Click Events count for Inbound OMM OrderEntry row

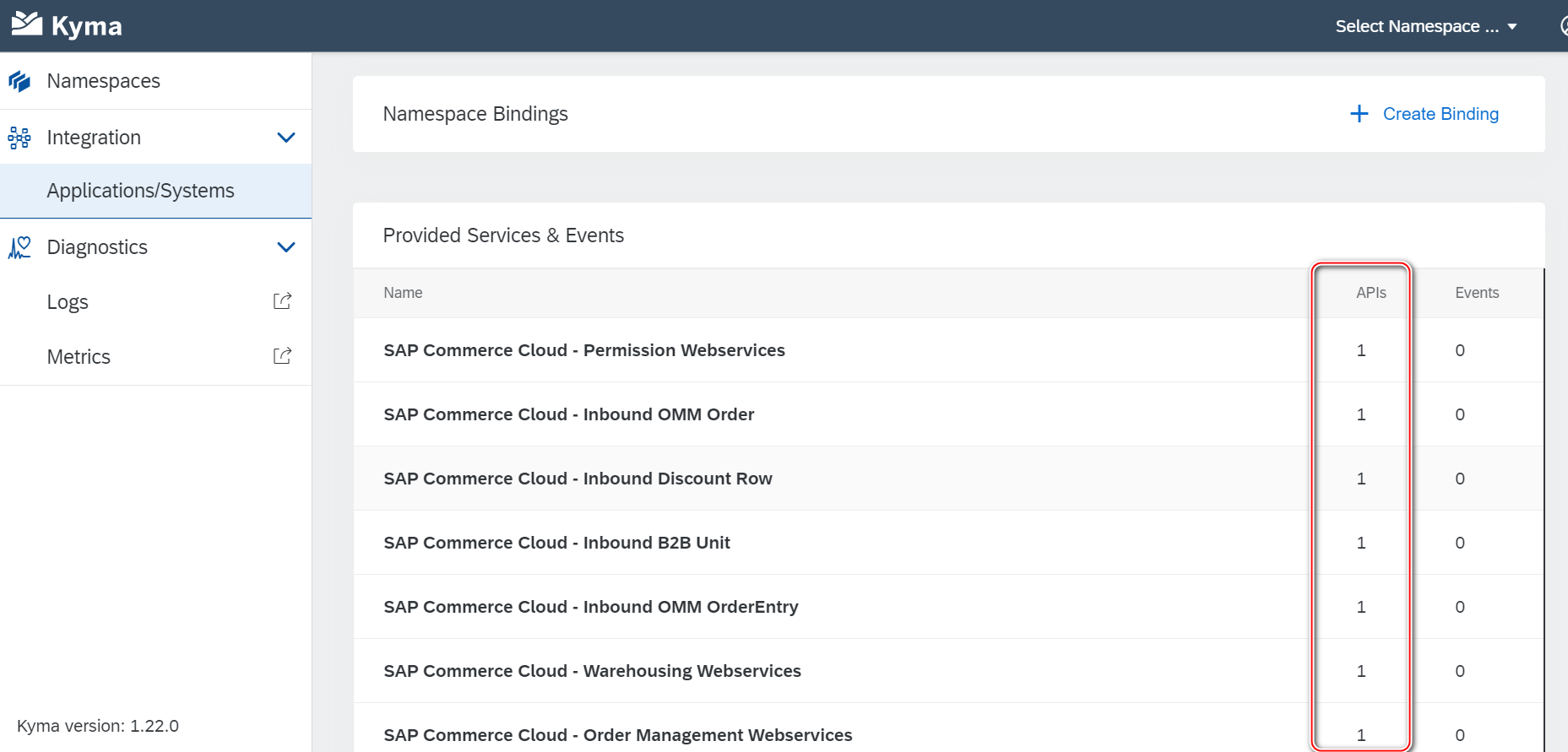click(x=1460, y=607)
